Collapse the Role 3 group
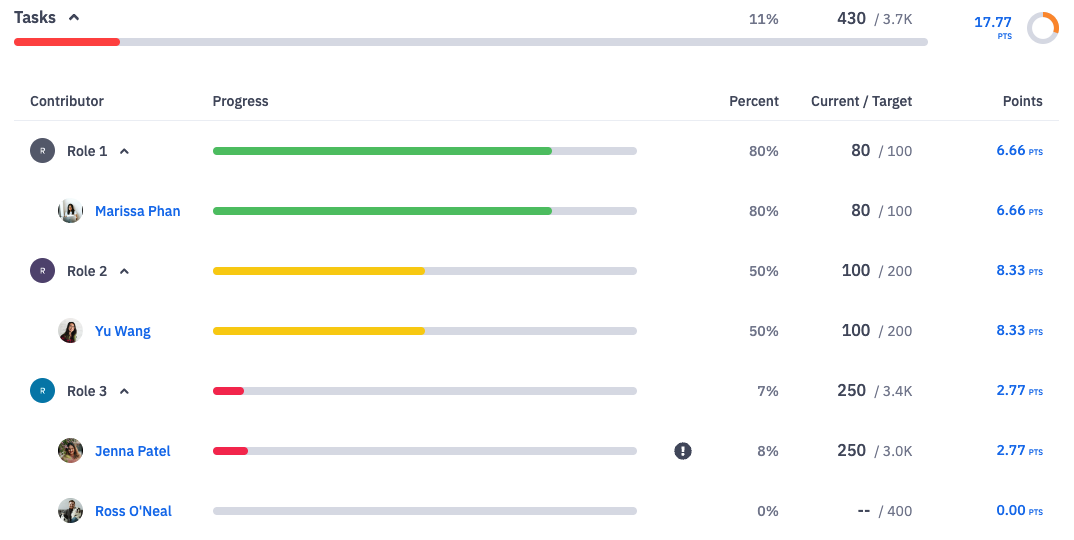Viewport: 1074px width, 540px height. pos(125,392)
